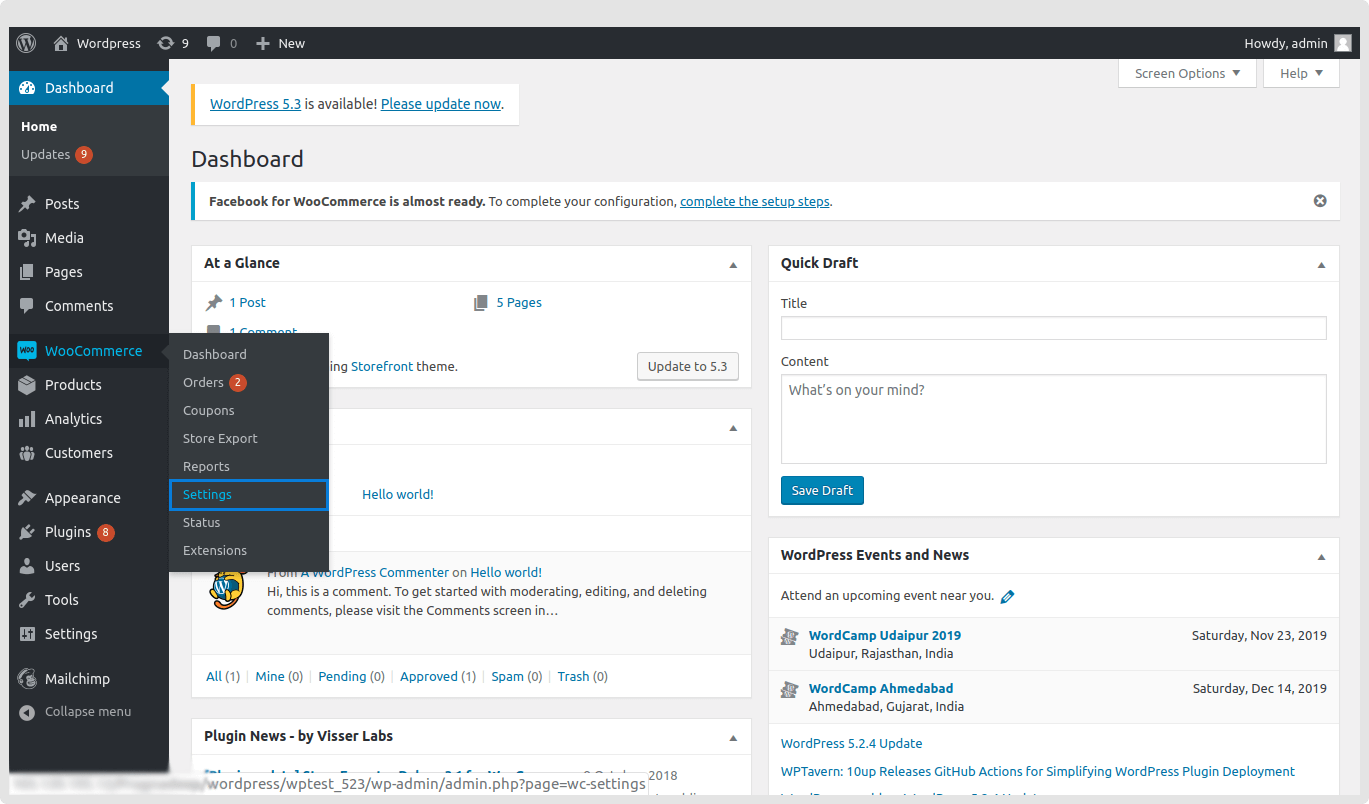The height and width of the screenshot is (804, 1369).
Task: Click the Update to 5.3 button
Action: tap(688, 366)
